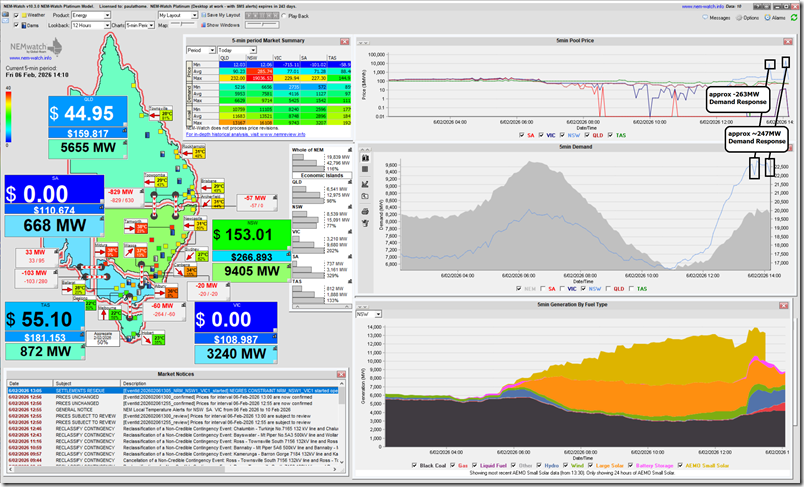Close the 5-min period Market Summary window
Image resolution: width=804 pixels, height=487 pixels.
coord(345,42)
